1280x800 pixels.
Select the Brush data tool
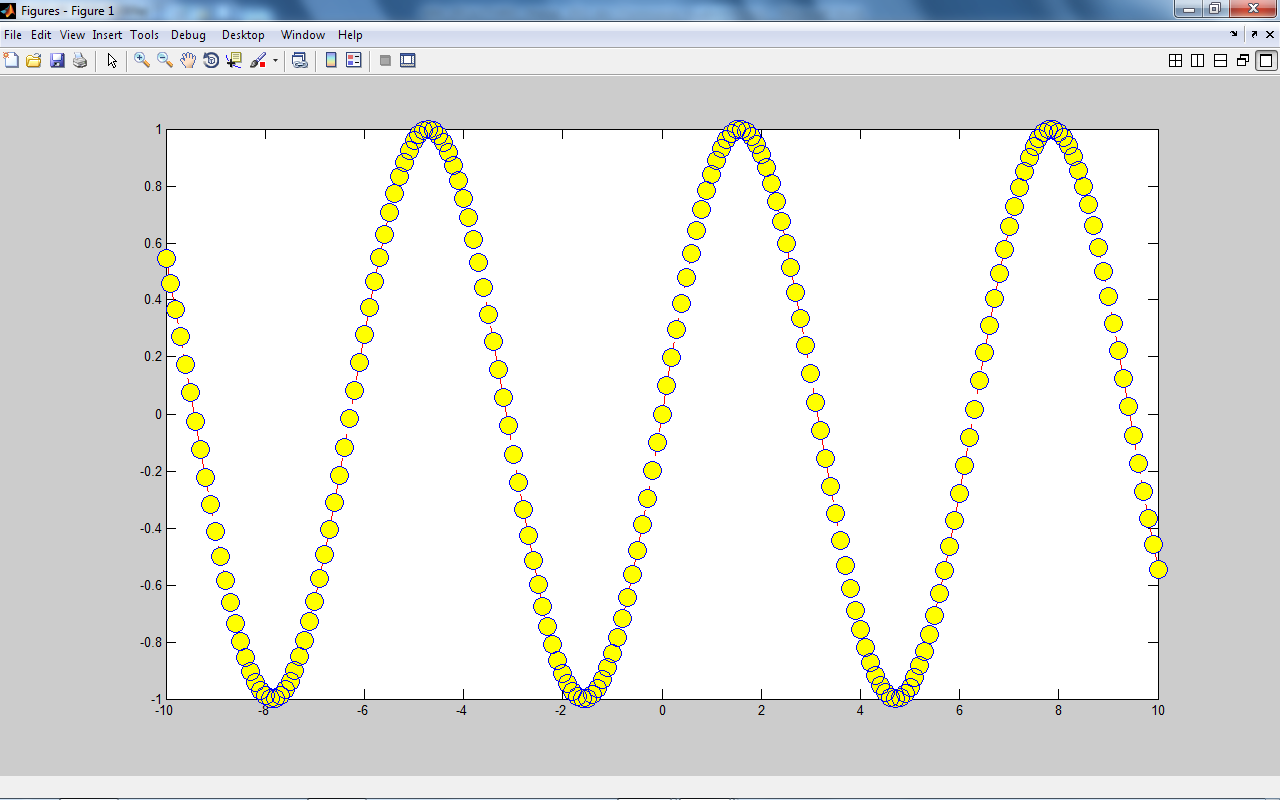258,61
